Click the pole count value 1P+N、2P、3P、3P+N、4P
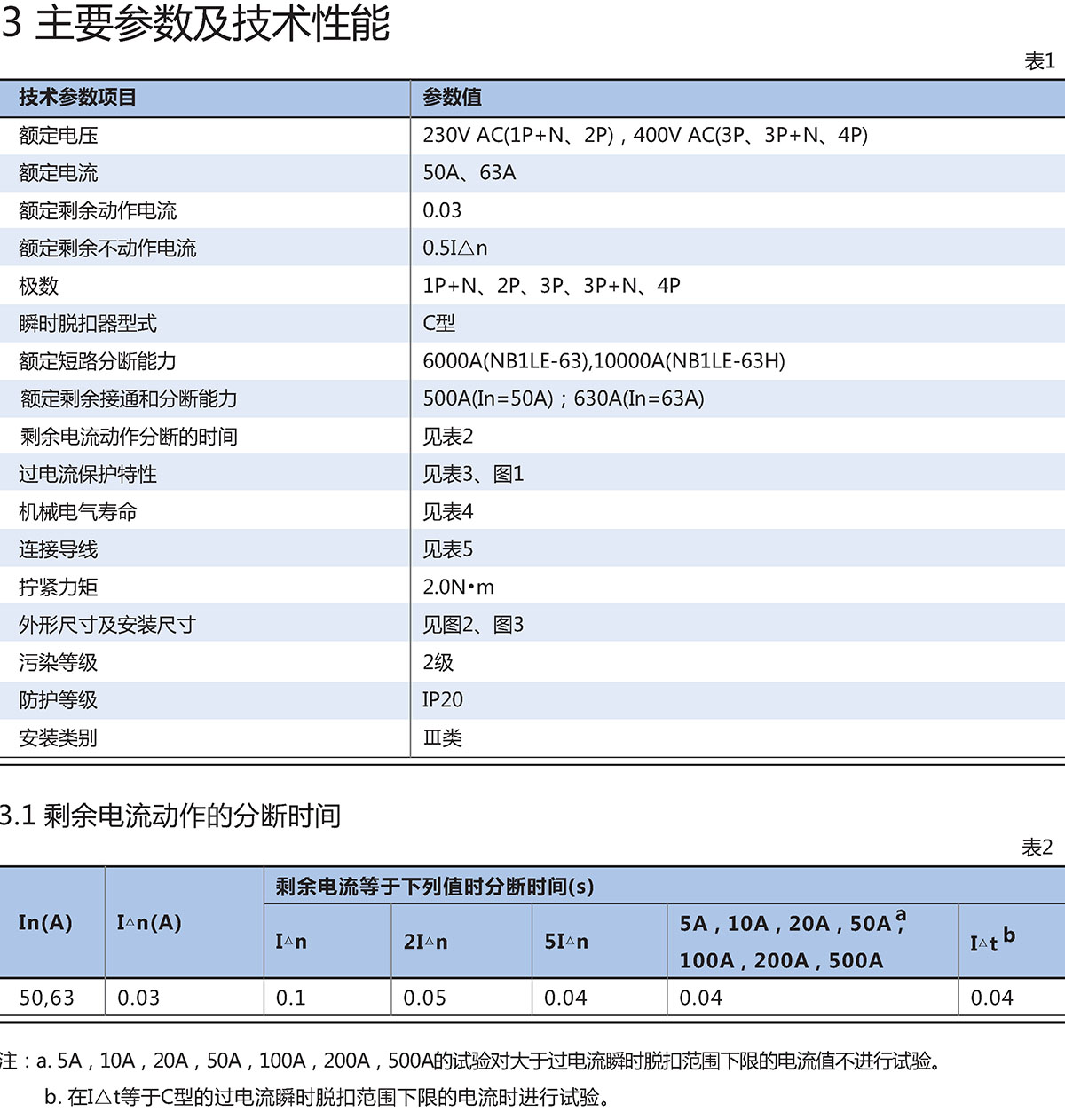Viewport: 1065px width, 1120px height. pyautogui.click(x=551, y=286)
